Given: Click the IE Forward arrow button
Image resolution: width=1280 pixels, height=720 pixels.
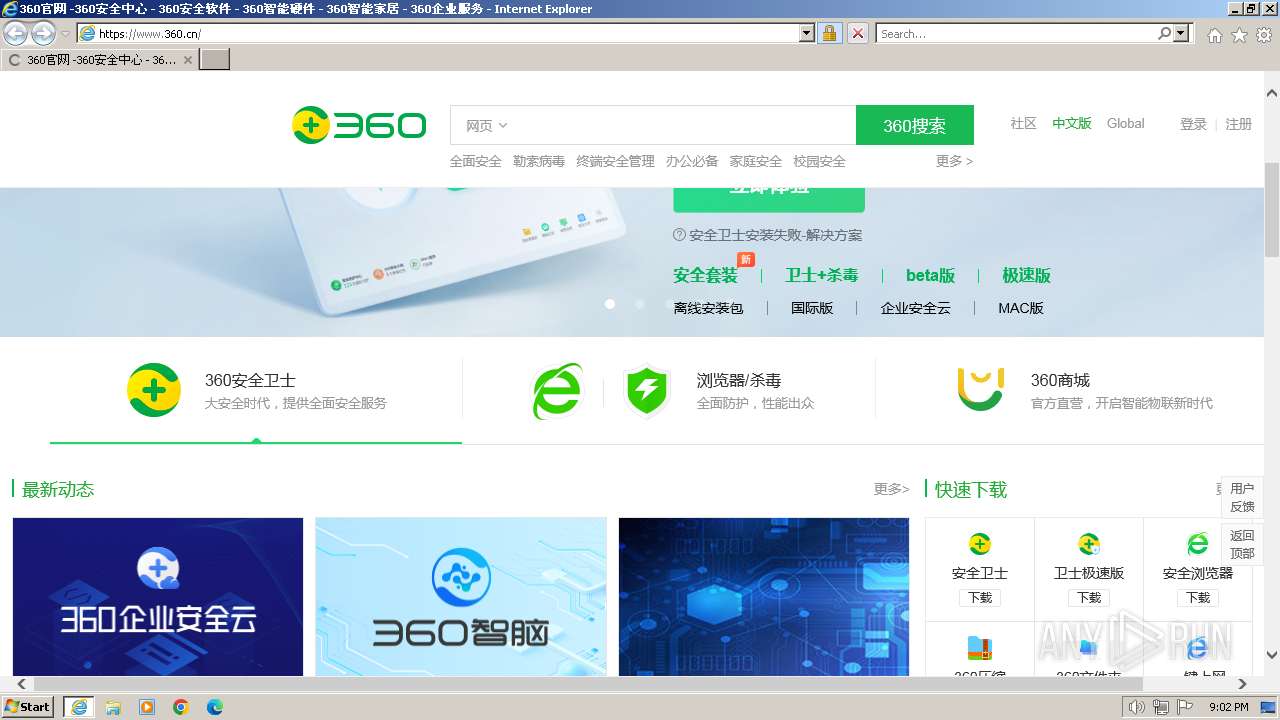Looking at the screenshot, I should point(43,33).
